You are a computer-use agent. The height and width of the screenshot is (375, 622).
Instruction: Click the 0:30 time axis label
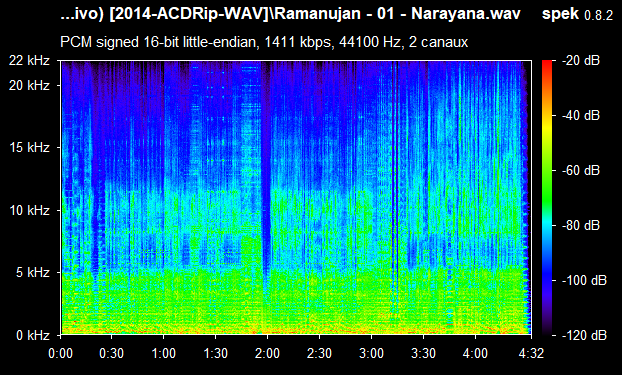112,353
